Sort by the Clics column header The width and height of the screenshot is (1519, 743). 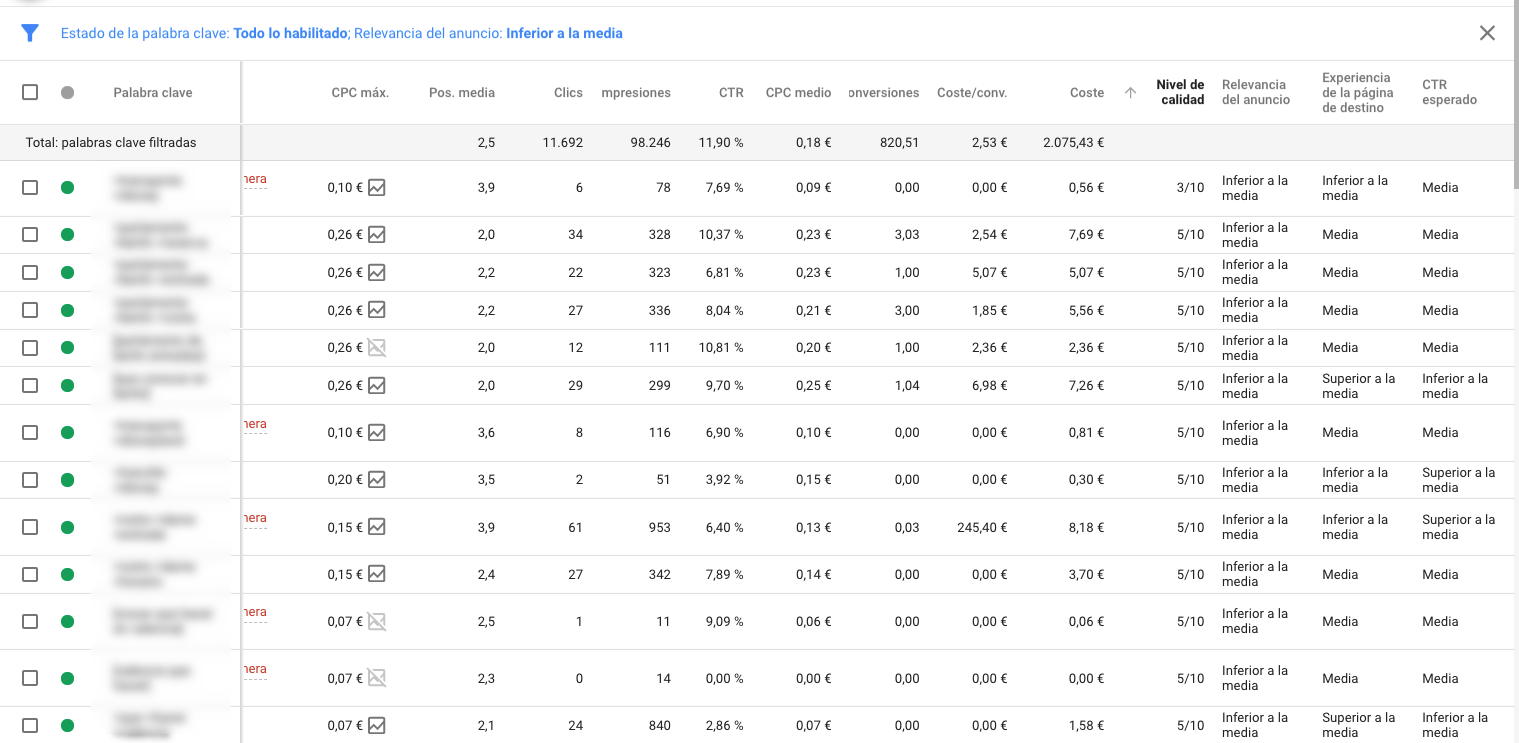coord(568,92)
